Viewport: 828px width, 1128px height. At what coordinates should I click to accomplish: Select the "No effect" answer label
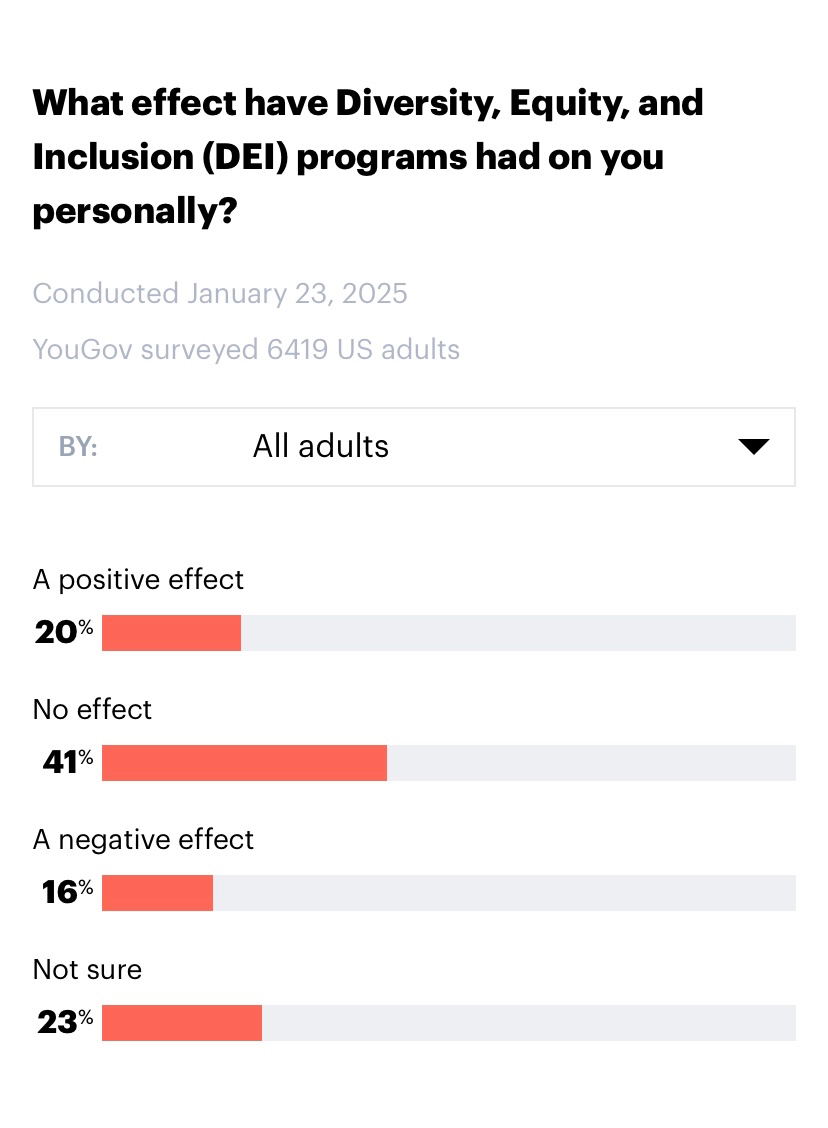coord(92,709)
